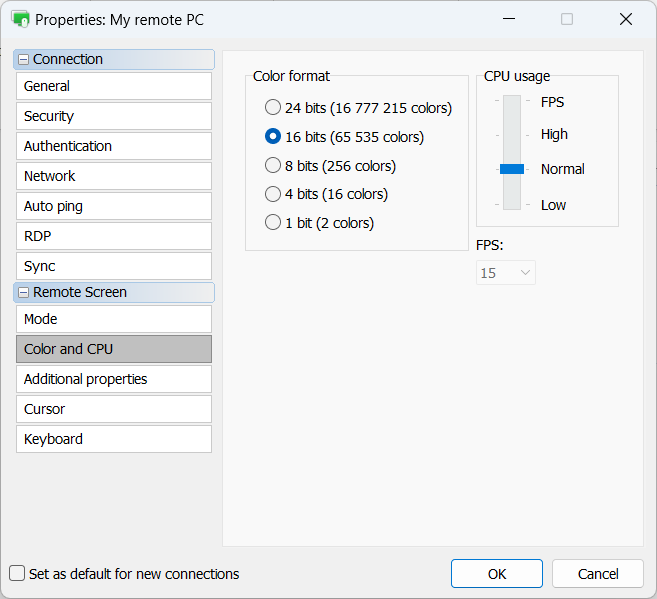657x599 pixels.
Task: Close the Properties dialog window
Action: click(x=626, y=19)
